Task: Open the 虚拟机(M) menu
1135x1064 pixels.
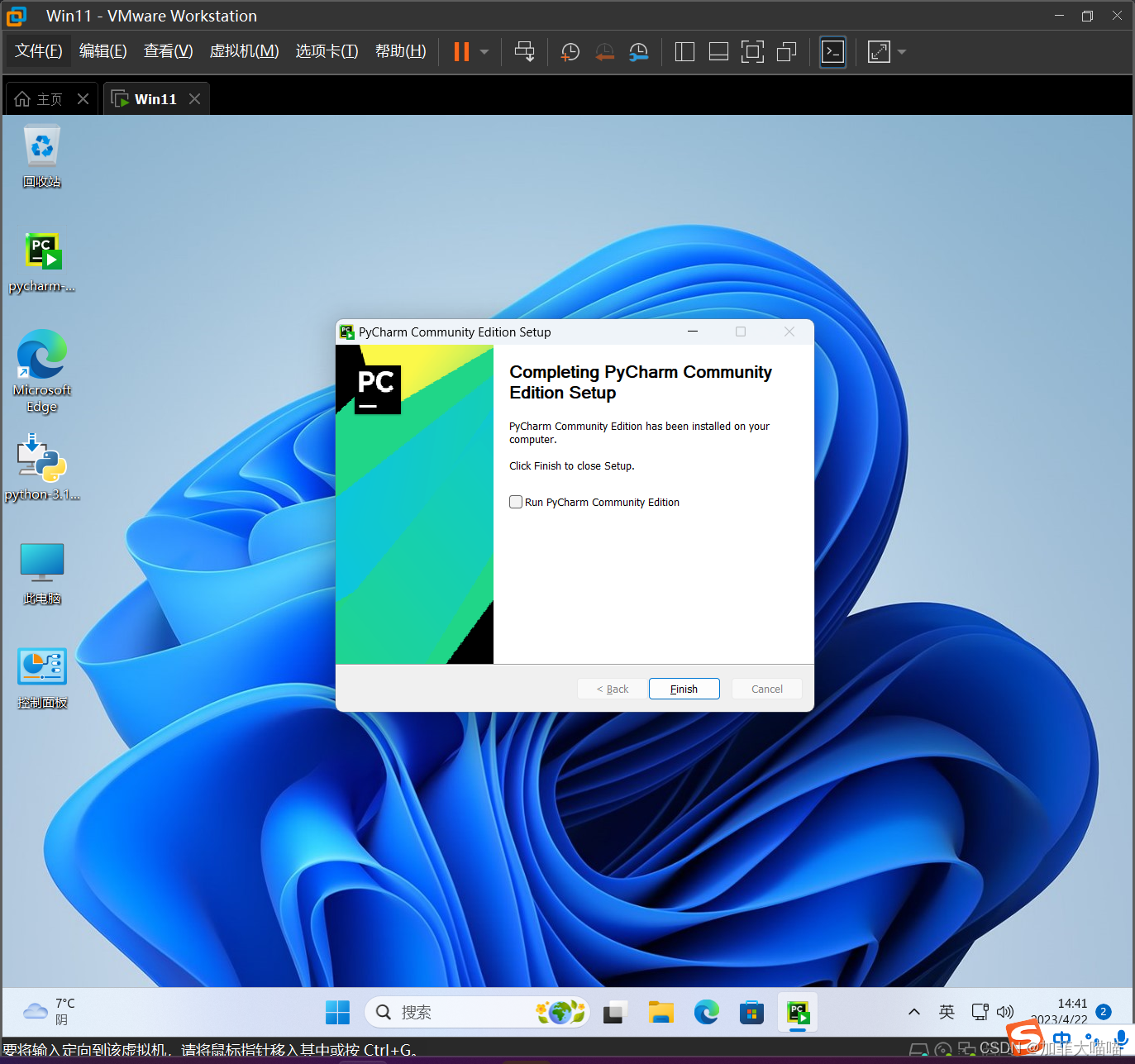Action: tap(244, 51)
